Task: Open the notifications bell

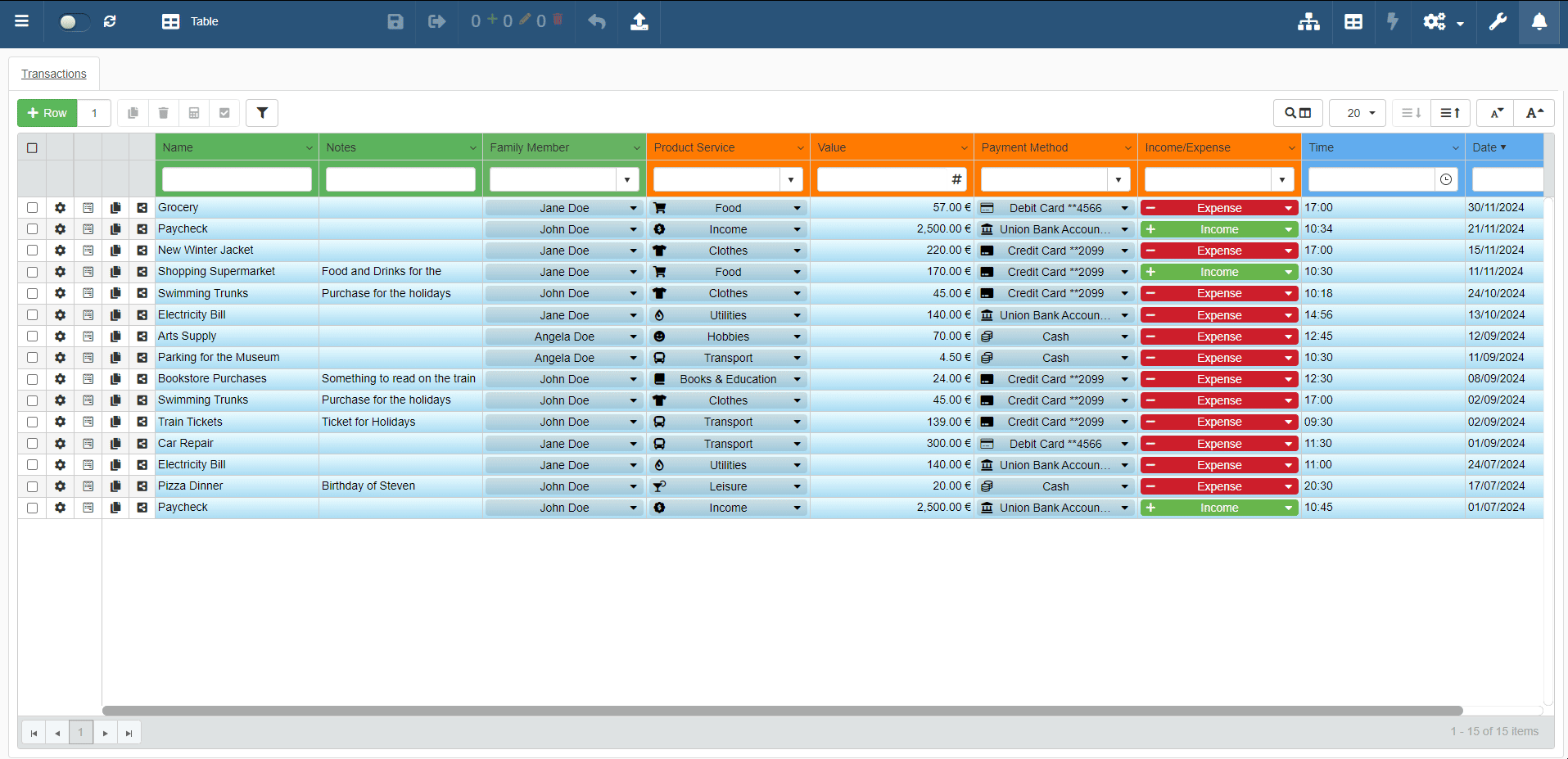Action: click(1539, 21)
